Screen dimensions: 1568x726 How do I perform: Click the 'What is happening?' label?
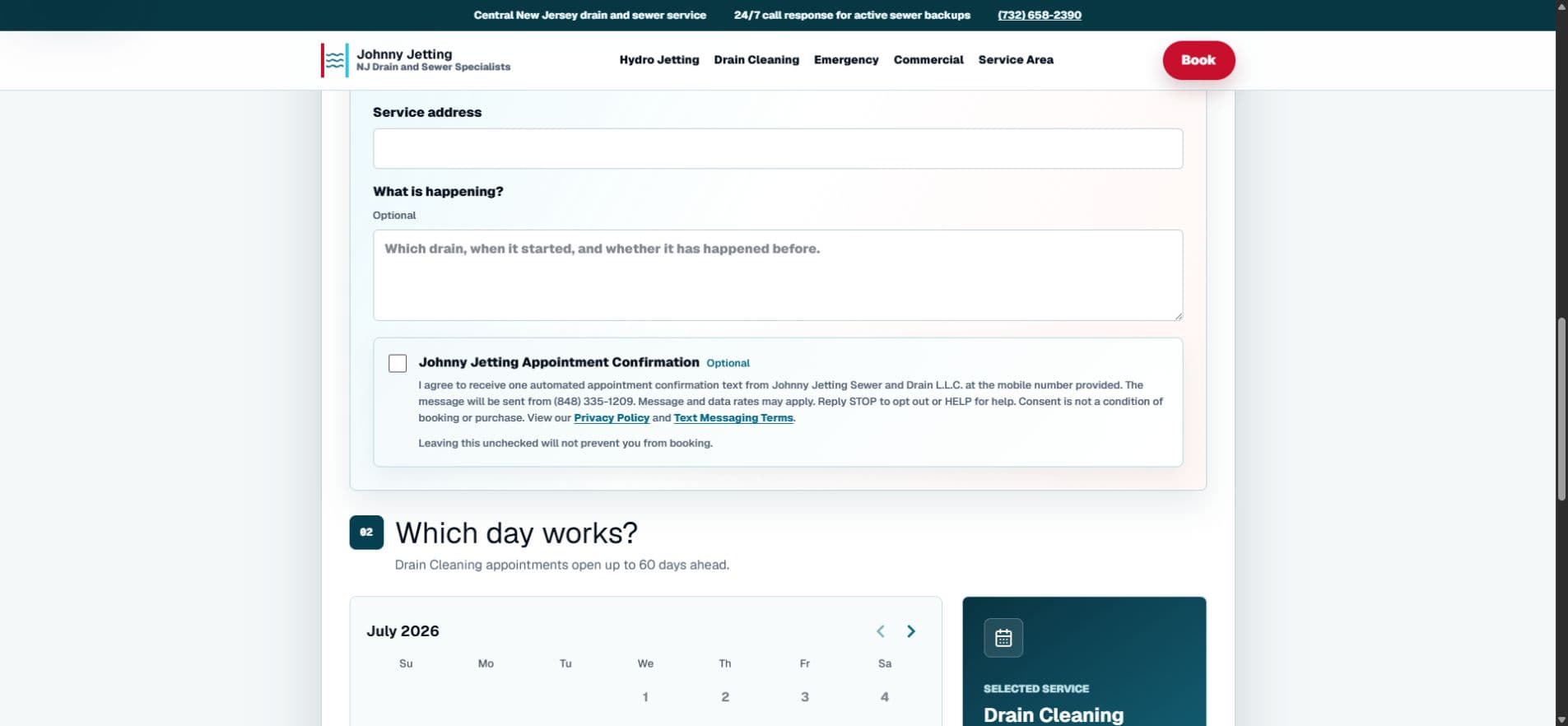(438, 192)
